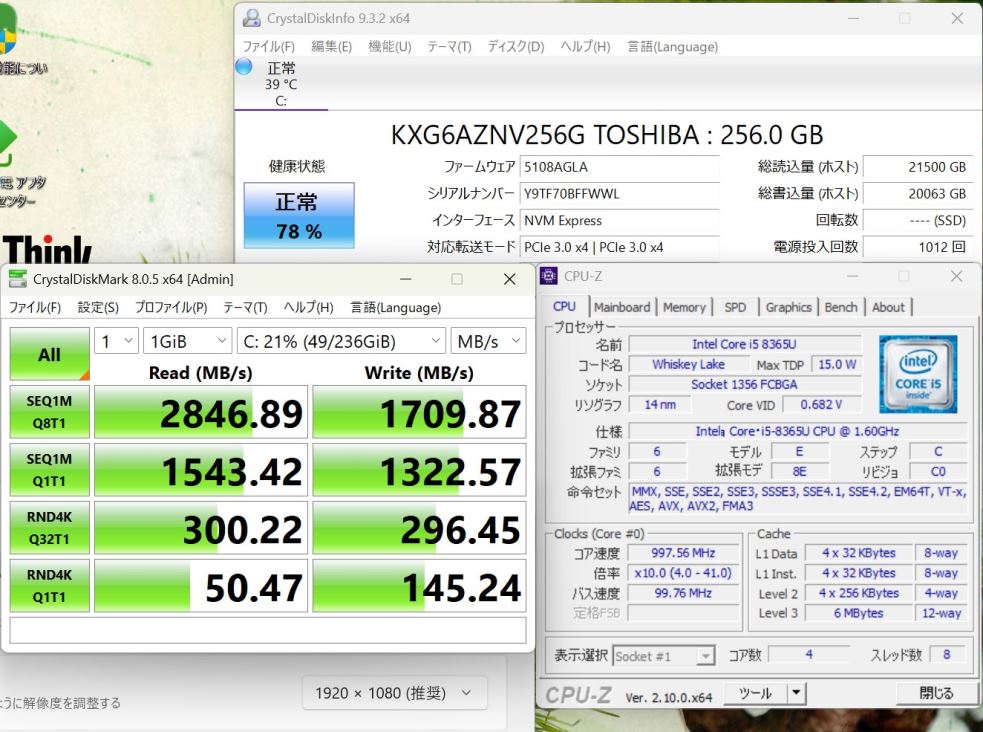
Task: Click the CrystalDiskInfo app icon in title bar
Action: [251, 18]
